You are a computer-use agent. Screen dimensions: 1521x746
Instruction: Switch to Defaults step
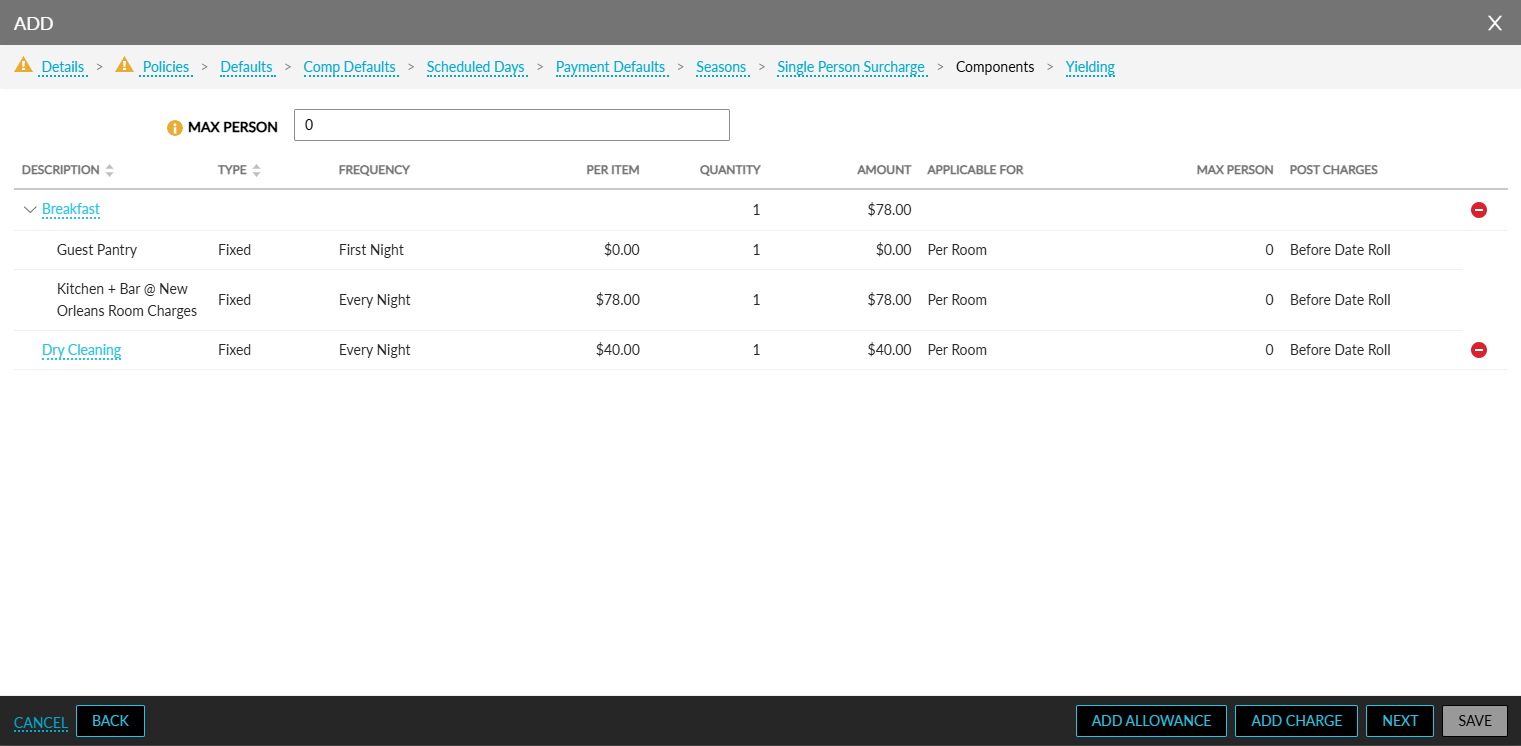[246, 67]
